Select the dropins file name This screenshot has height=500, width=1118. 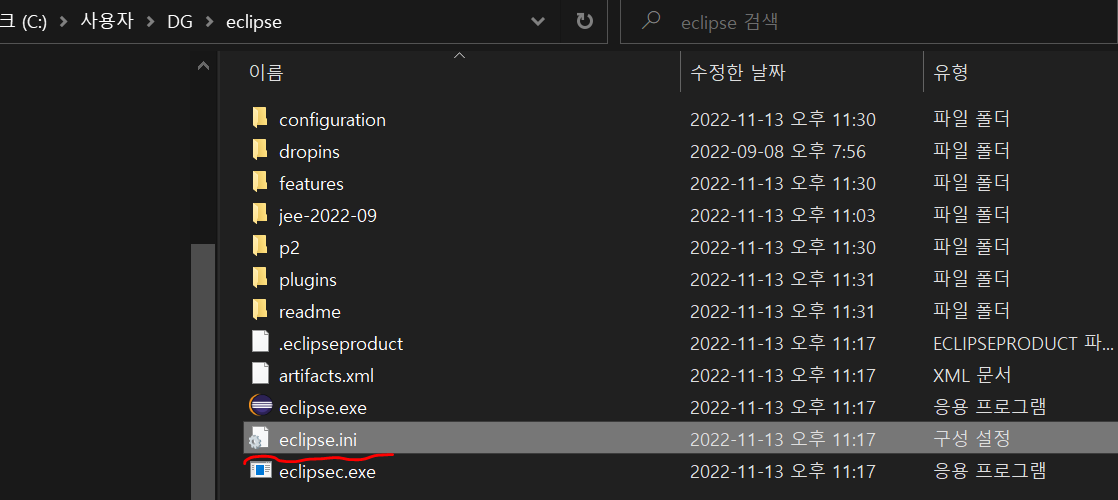309,152
